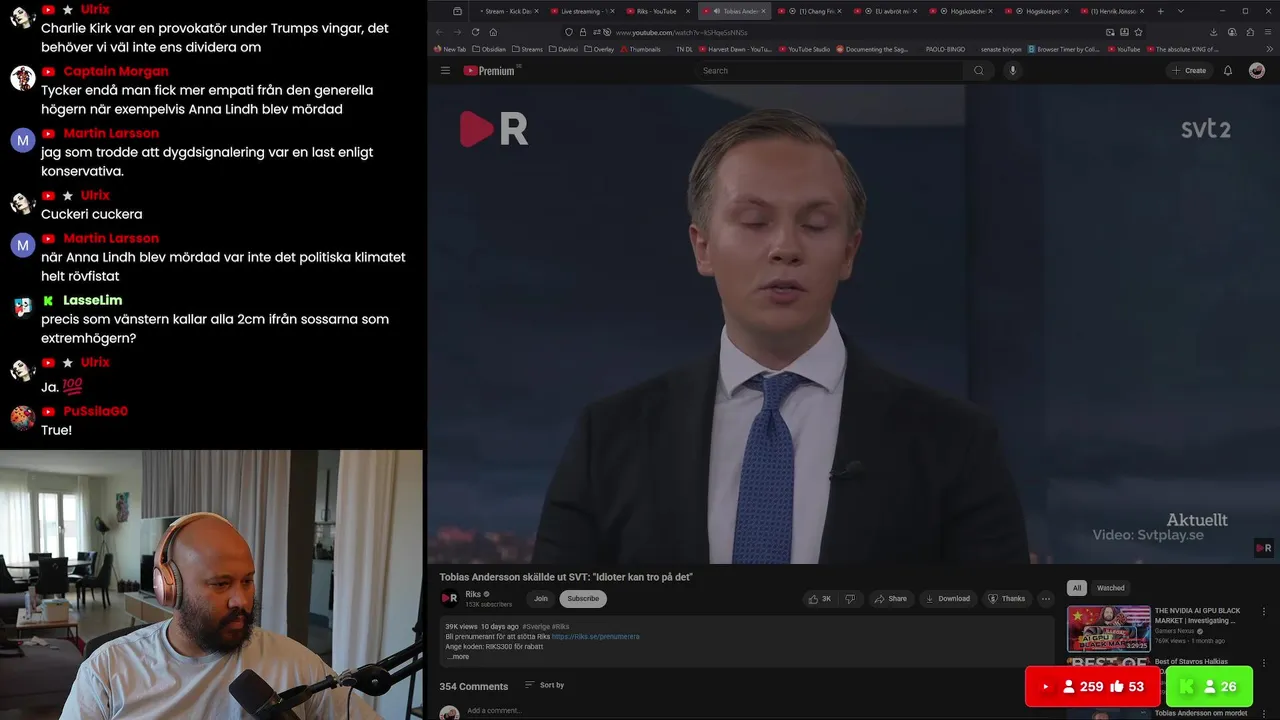Open YouTube notifications bell
Image resolution: width=1280 pixels, height=720 pixels.
point(1228,70)
